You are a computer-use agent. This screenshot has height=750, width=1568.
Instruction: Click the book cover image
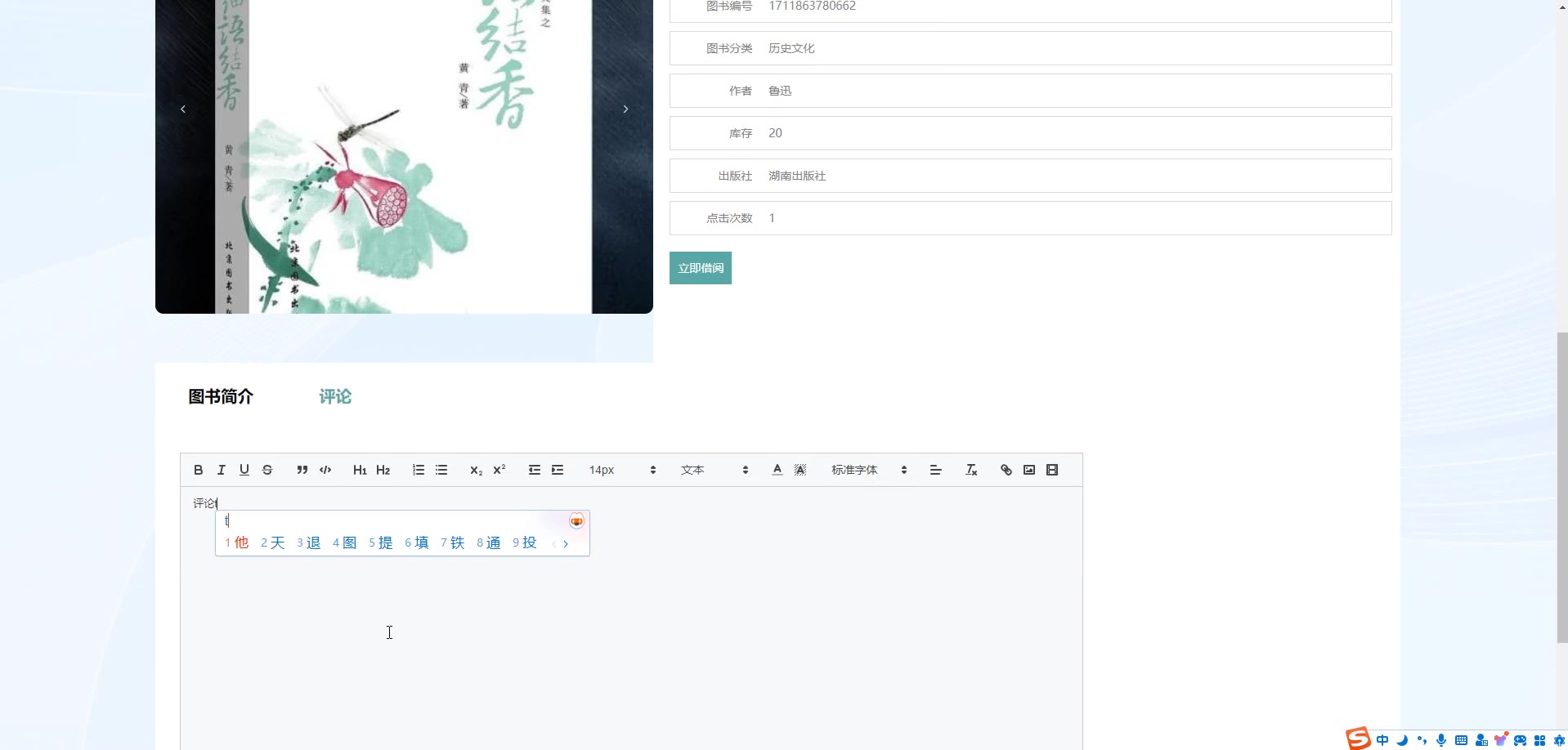coord(404,155)
